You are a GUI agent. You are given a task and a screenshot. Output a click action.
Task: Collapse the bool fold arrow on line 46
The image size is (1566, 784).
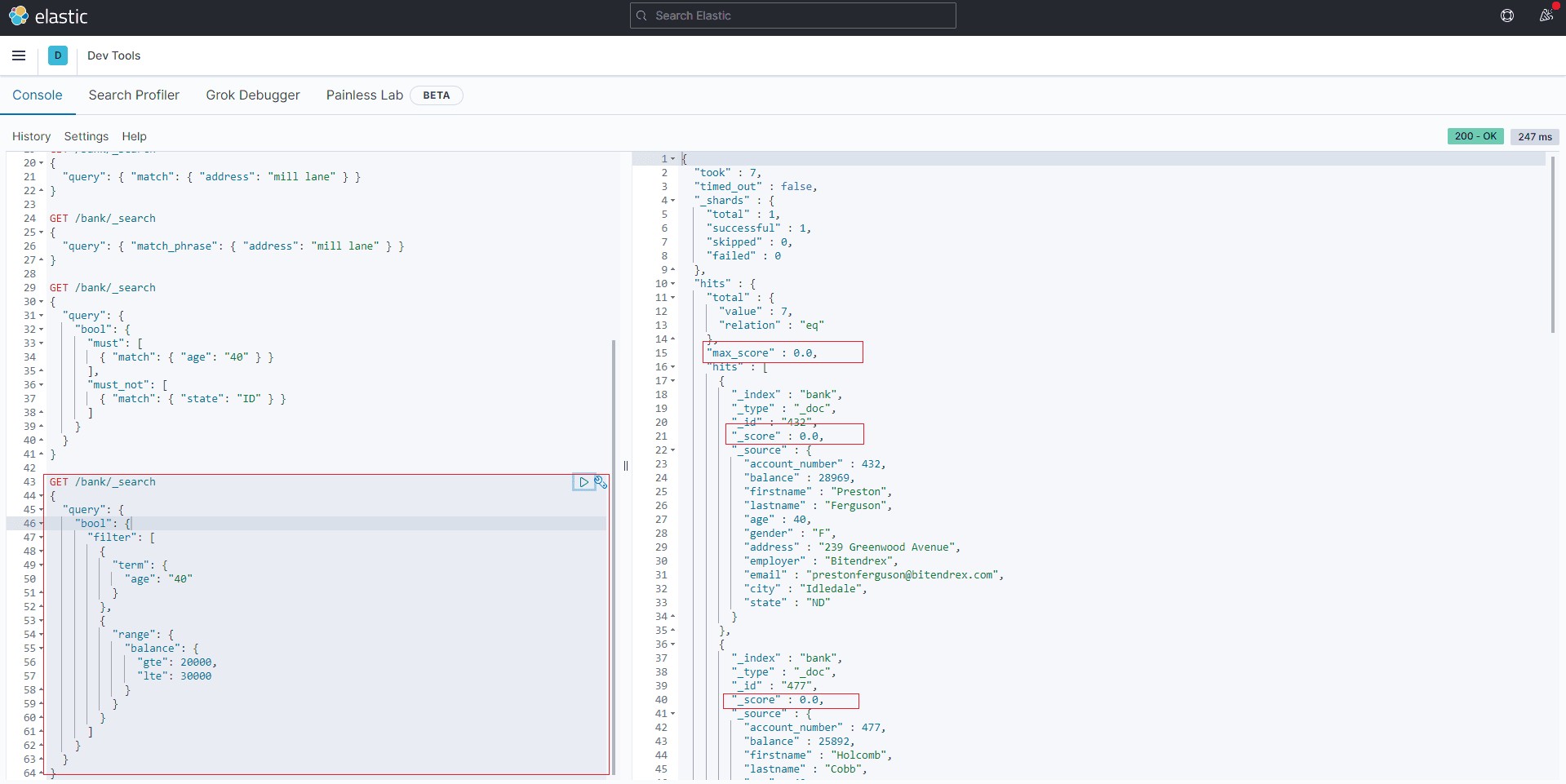pos(42,524)
